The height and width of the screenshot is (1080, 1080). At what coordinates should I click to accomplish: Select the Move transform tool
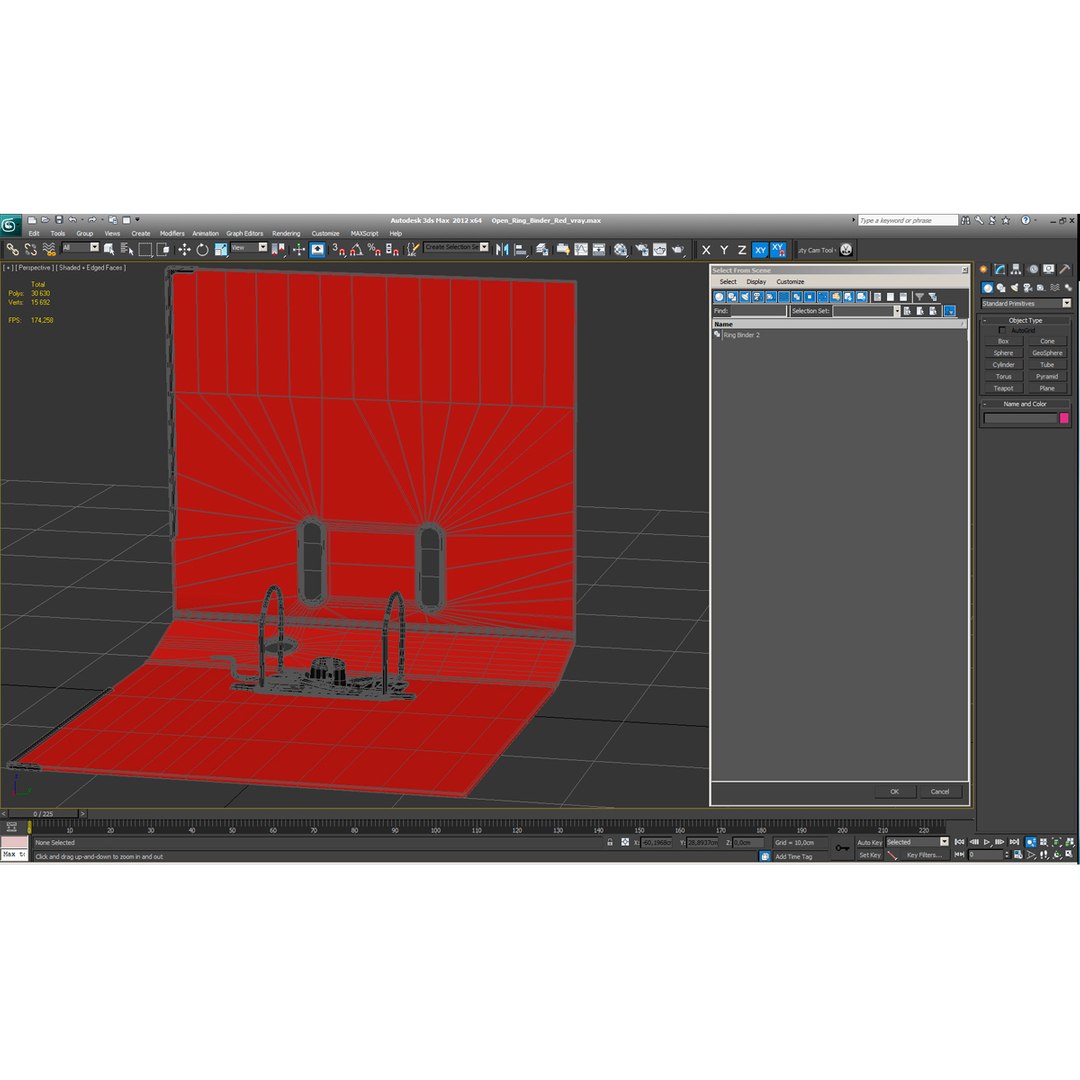[184, 250]
